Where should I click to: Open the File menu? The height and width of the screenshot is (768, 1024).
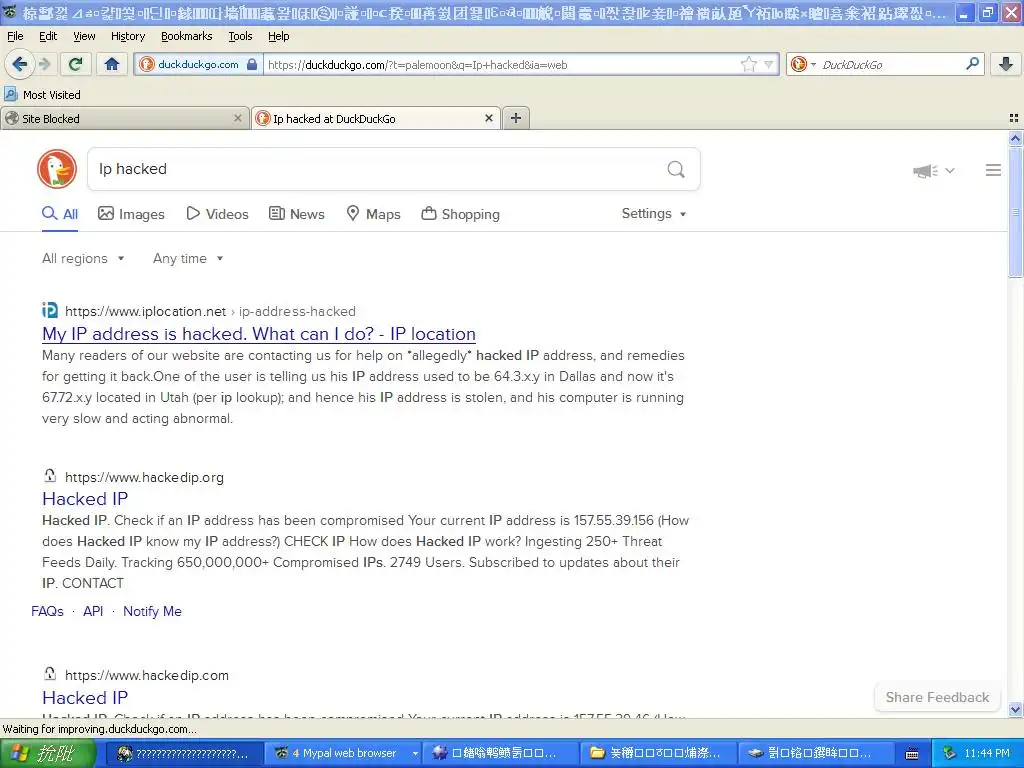15,36
